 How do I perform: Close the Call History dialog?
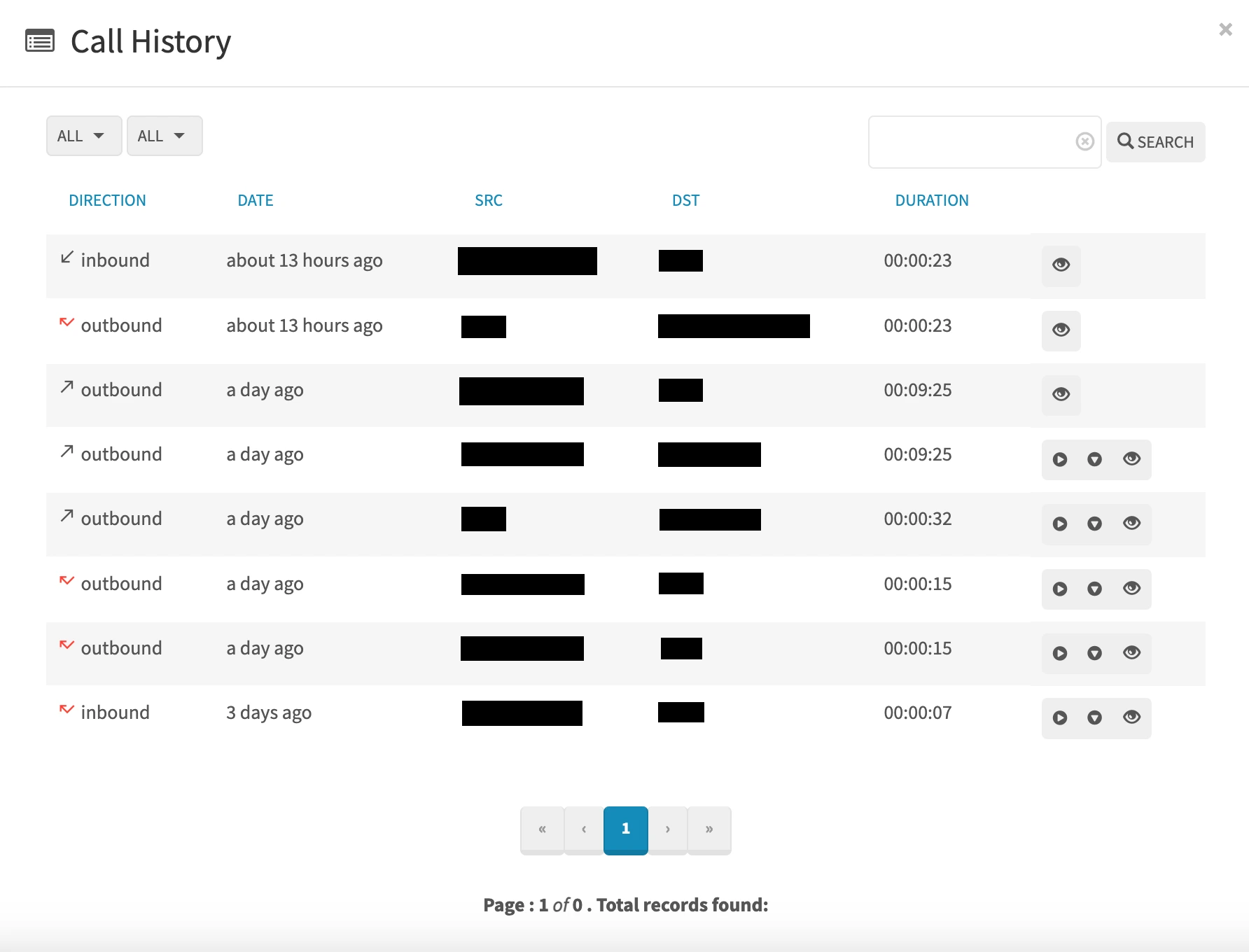tap(1225, 29)
